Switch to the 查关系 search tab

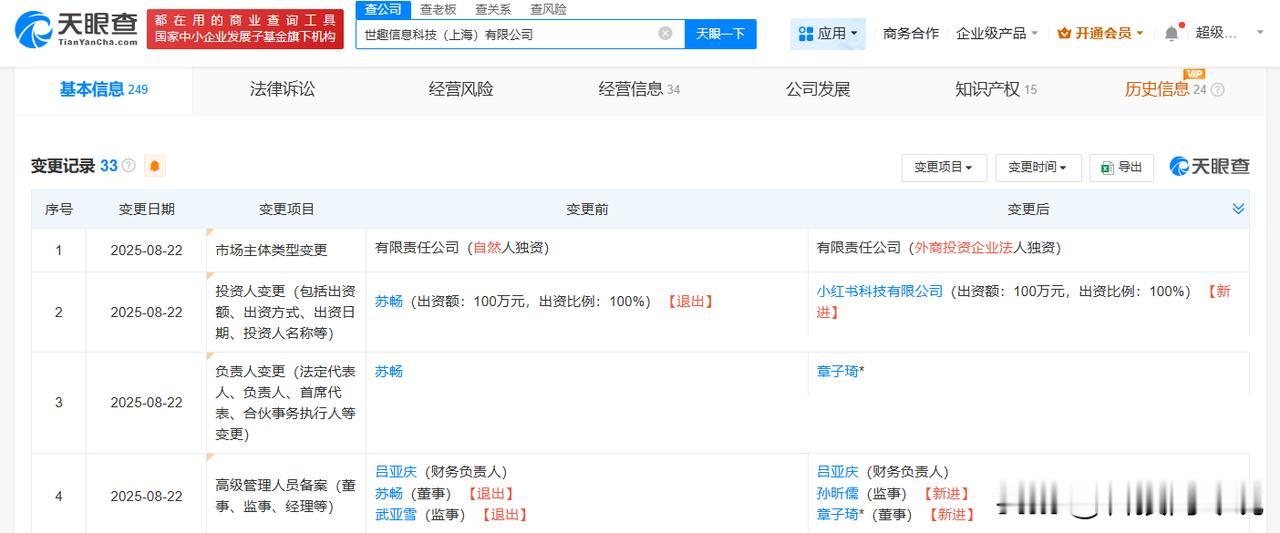pos(493,9)
